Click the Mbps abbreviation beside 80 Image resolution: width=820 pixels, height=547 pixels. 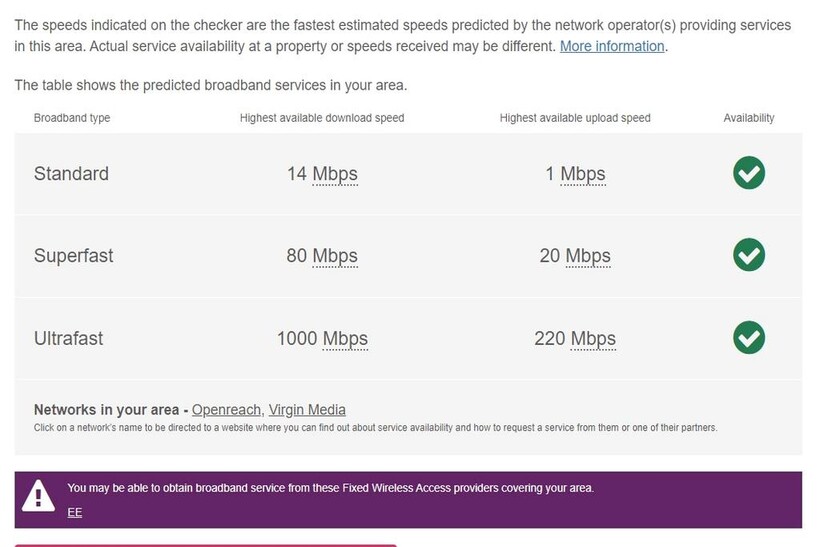pyautogui.click(x=335, y=256)
